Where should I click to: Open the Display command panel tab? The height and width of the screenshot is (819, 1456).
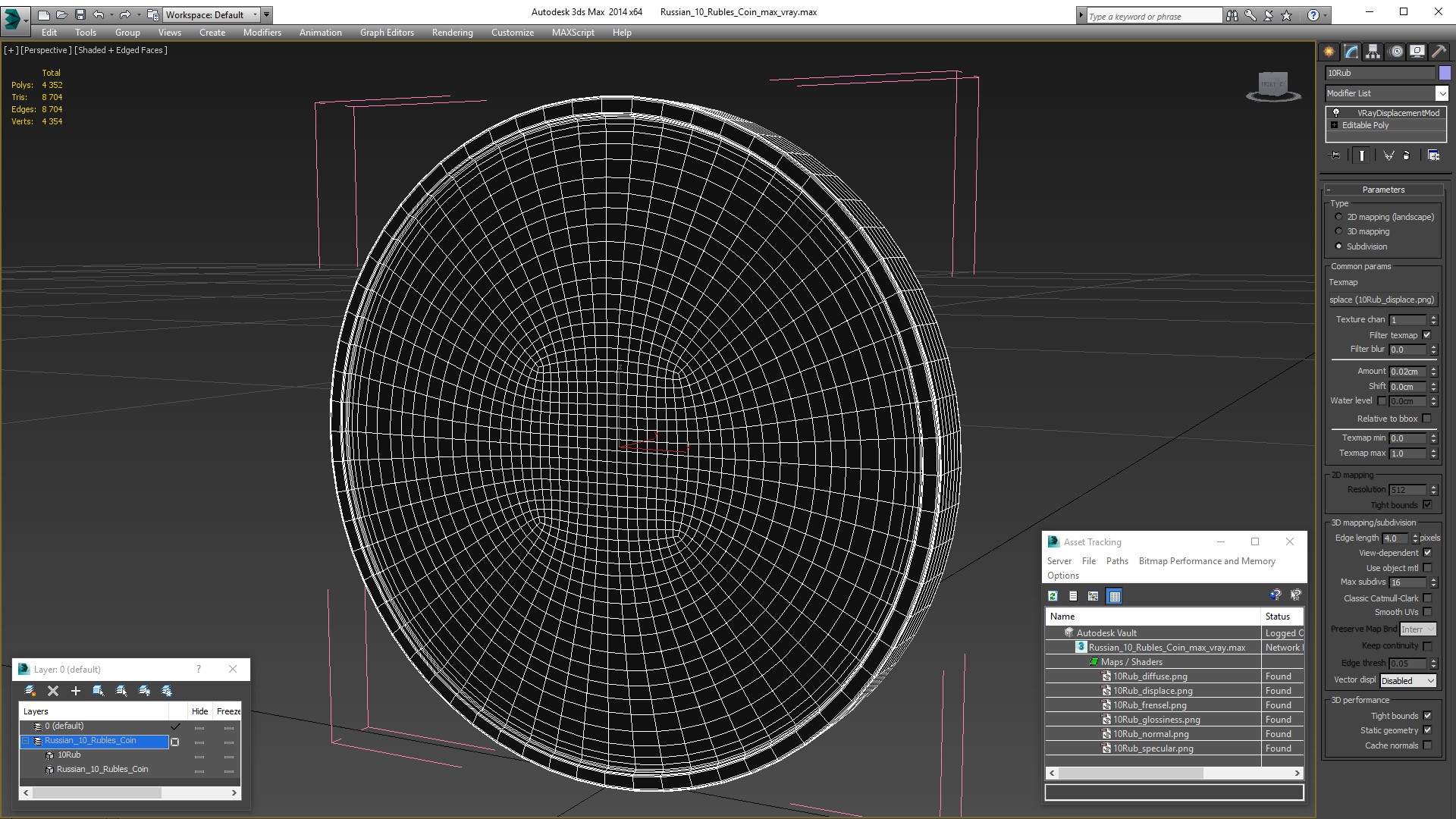pyautogui.click(x=1417, y=52)
